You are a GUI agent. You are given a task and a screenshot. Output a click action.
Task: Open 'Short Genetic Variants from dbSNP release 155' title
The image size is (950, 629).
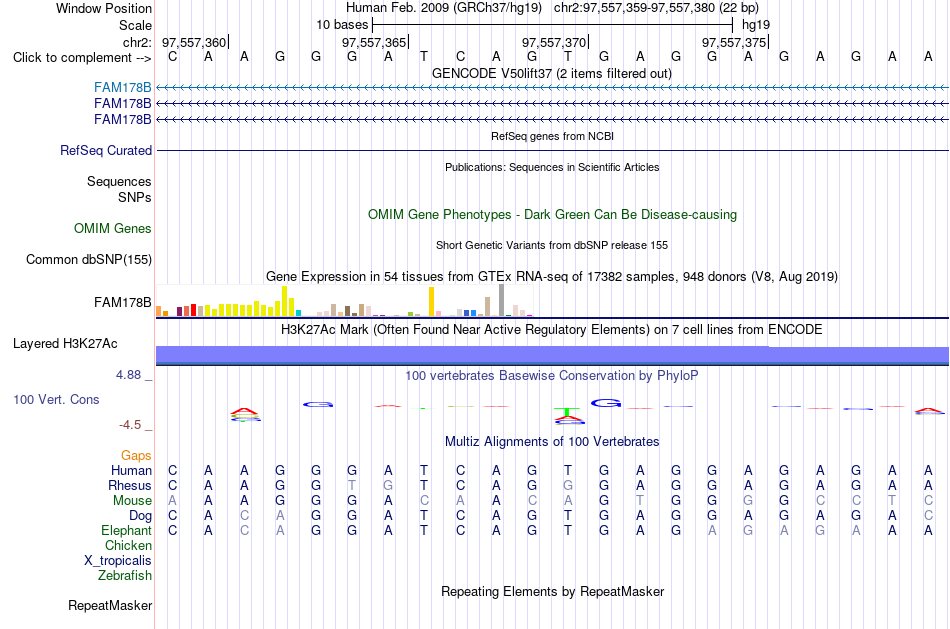pos(552,245)
